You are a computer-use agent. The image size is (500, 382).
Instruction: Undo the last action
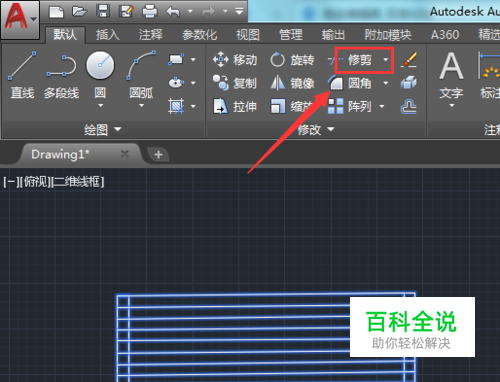(x=173, y=12)
